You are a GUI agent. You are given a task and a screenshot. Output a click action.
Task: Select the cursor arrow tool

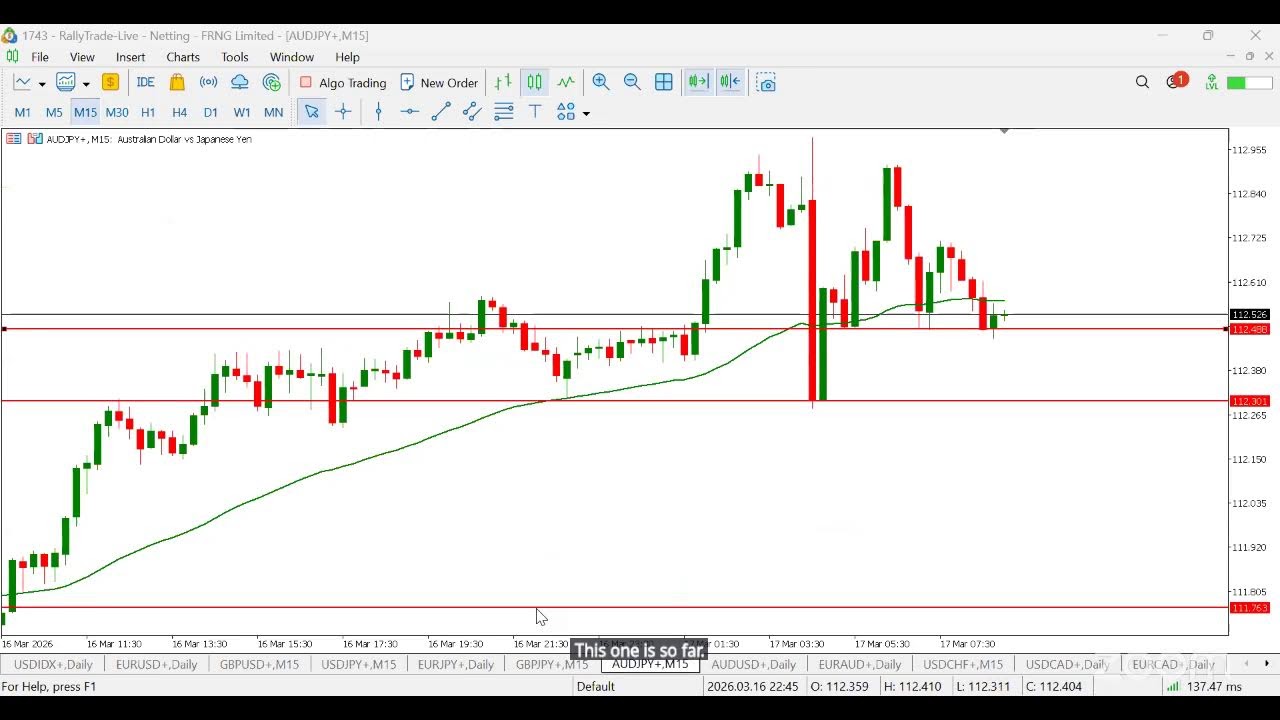coord(312,112)
